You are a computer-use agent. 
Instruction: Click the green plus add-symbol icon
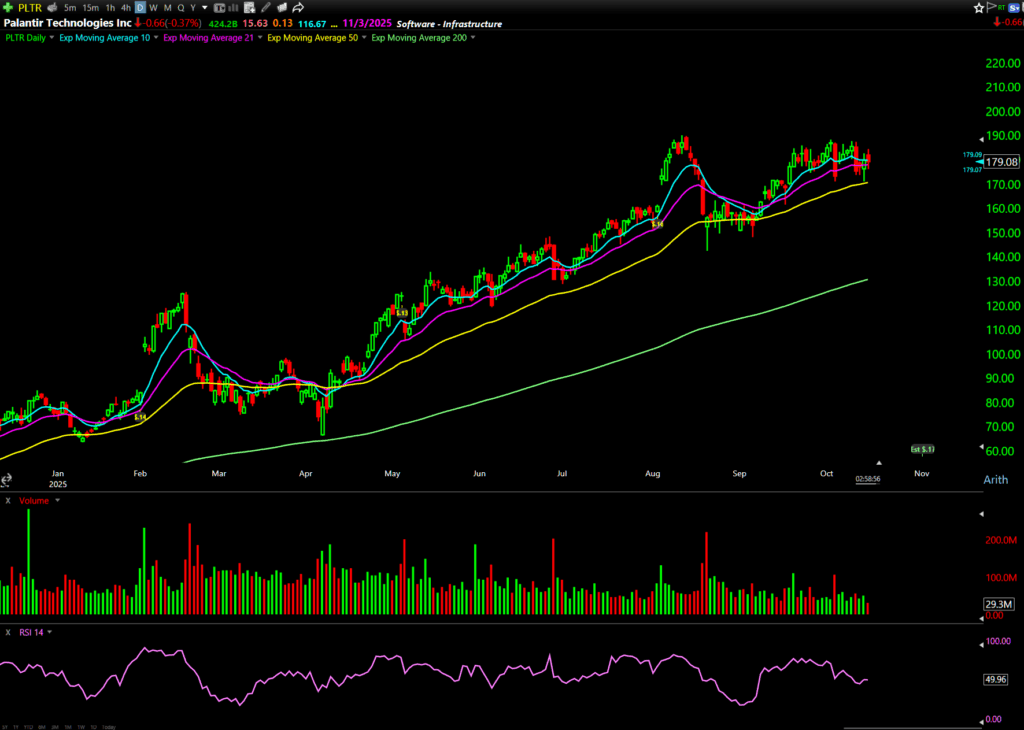(8, 7)
